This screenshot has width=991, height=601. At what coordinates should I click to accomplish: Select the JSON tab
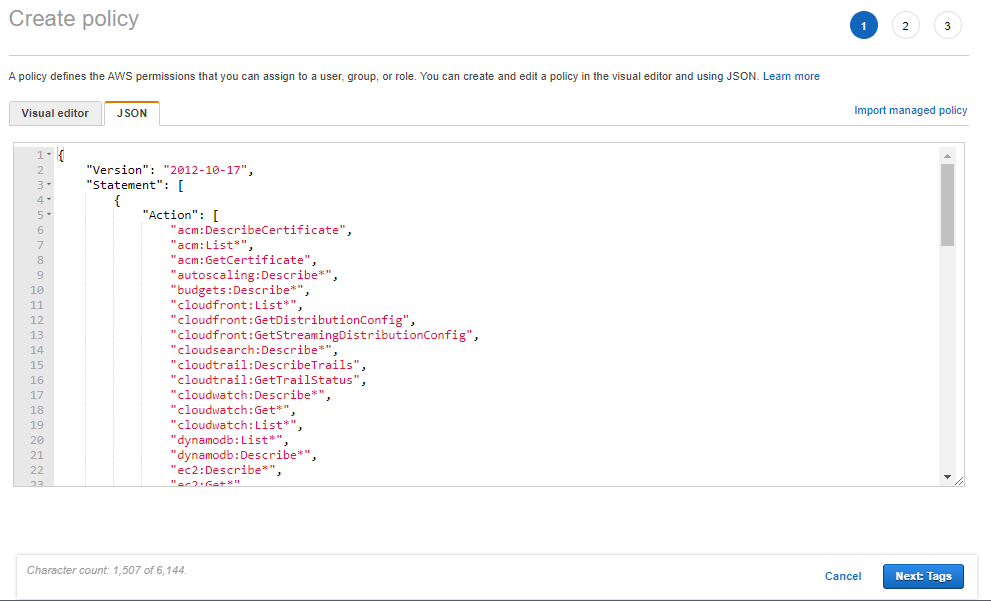pyautogui.click(x=131, y=113)
